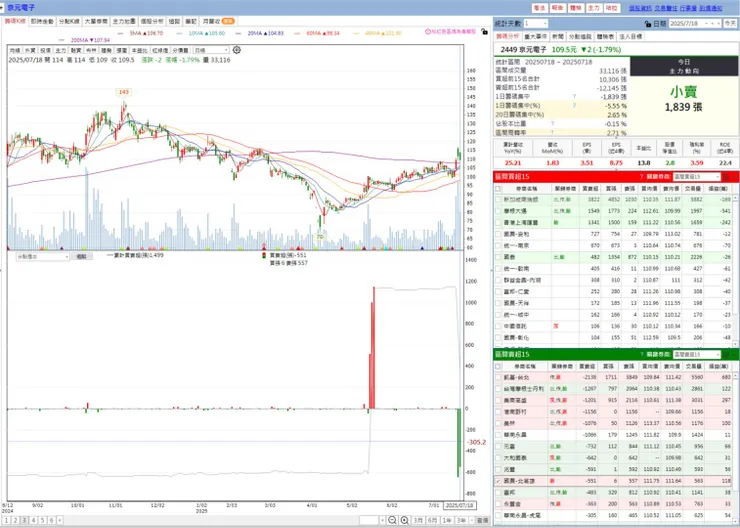Click the 5MA legend line color
The height and width of the screenshot is (528, 740).
[121, 34]
